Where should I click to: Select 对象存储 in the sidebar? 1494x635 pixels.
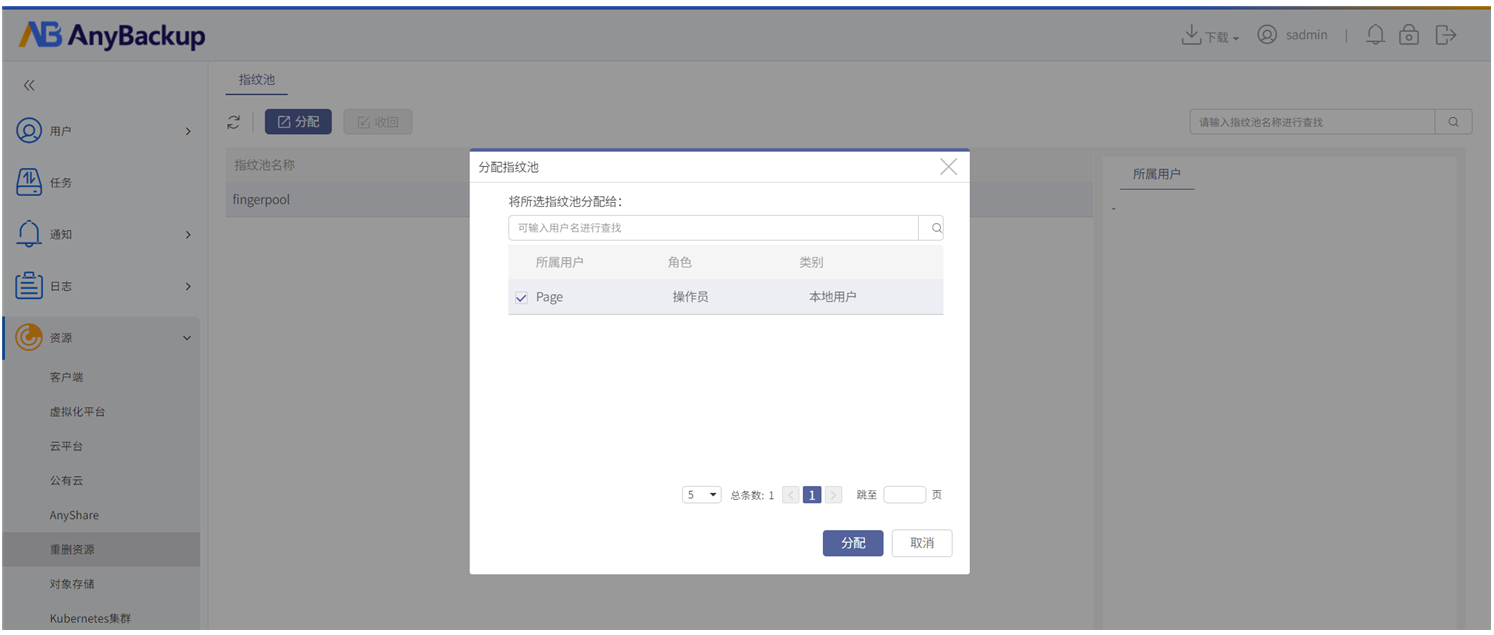pos(72,584)
